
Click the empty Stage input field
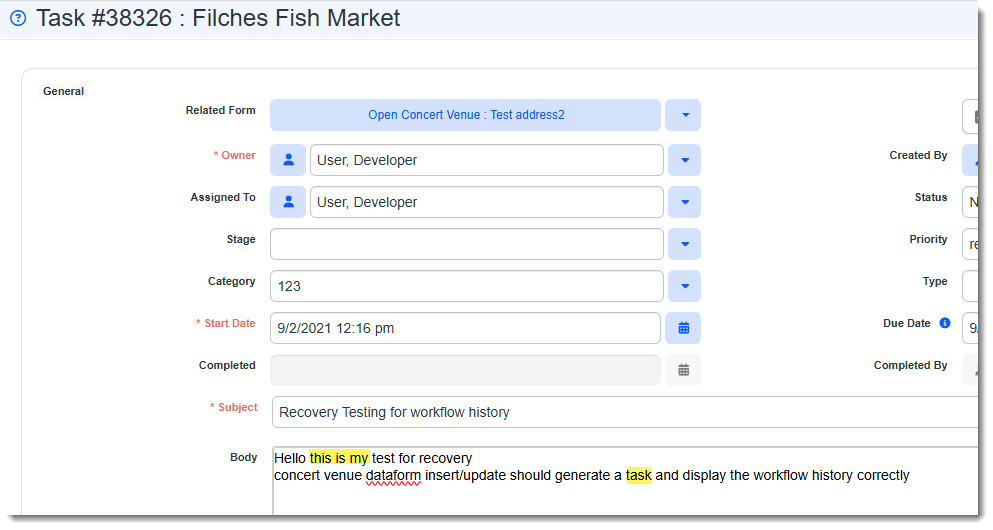pyautogui.click(x=466, y=244)
